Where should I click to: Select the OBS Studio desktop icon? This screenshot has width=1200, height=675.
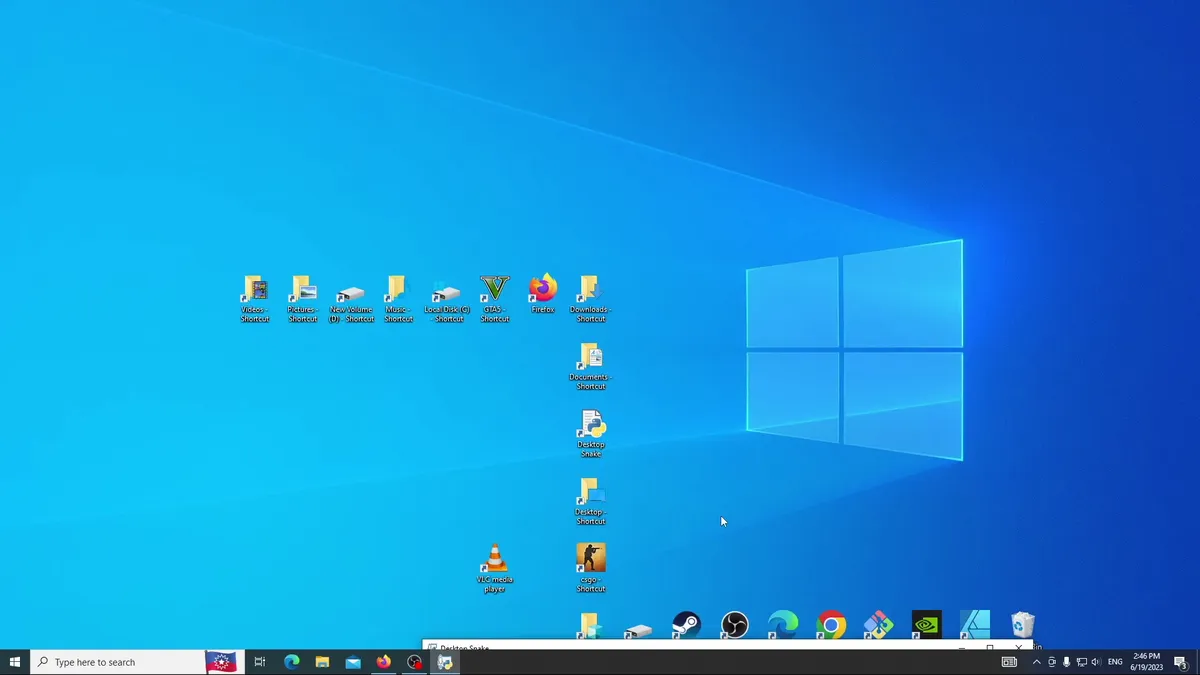pos(735,625)
